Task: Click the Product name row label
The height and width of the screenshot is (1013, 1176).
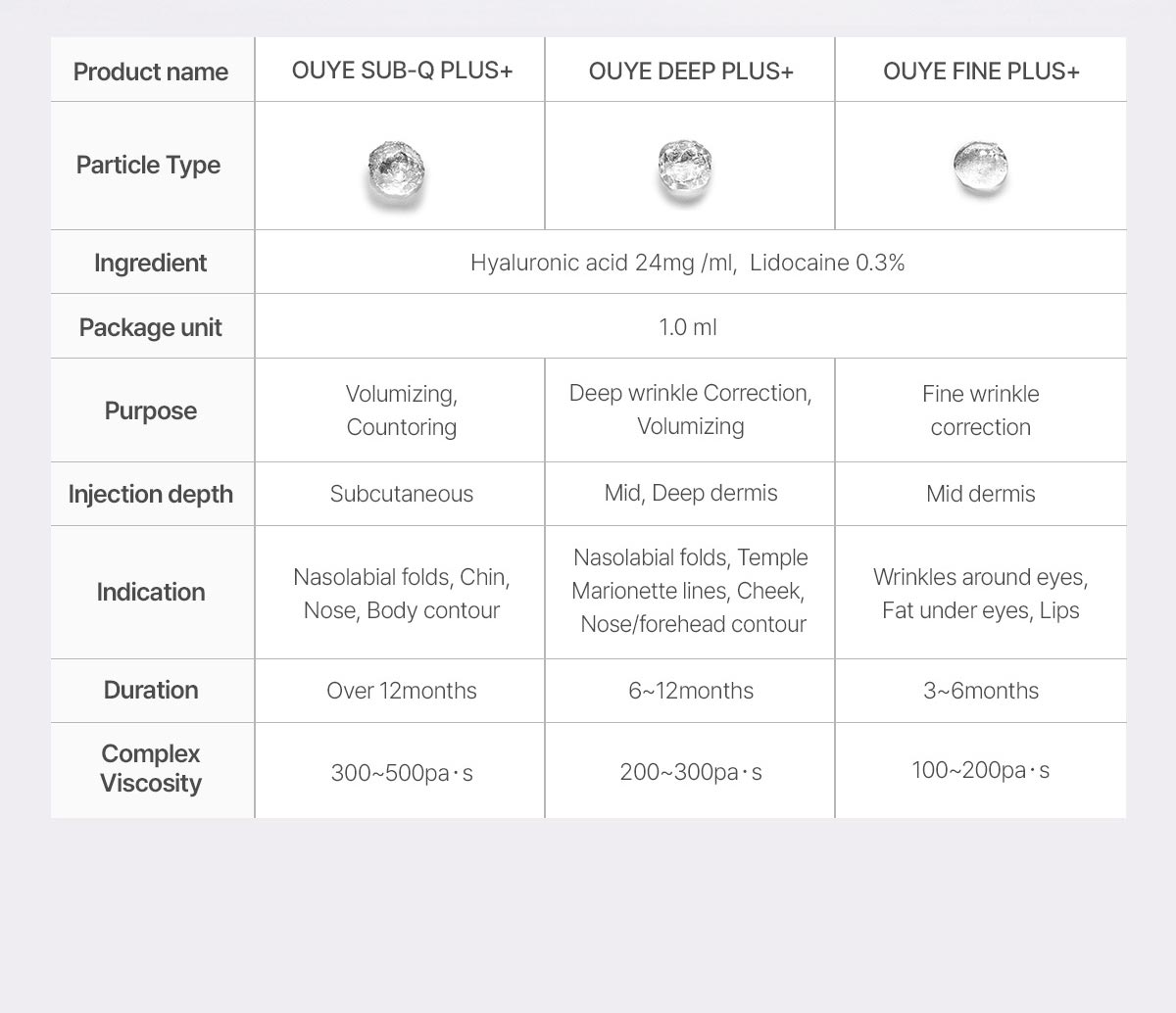Action: (x=151, y=72)
